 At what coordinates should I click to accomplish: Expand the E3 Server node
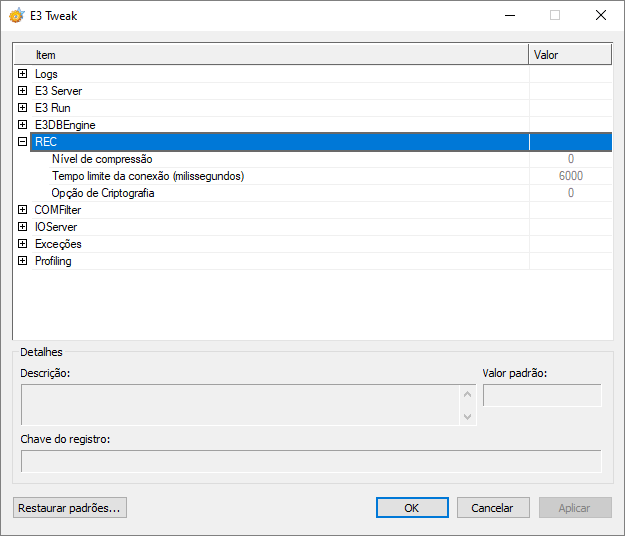point(22,91)
